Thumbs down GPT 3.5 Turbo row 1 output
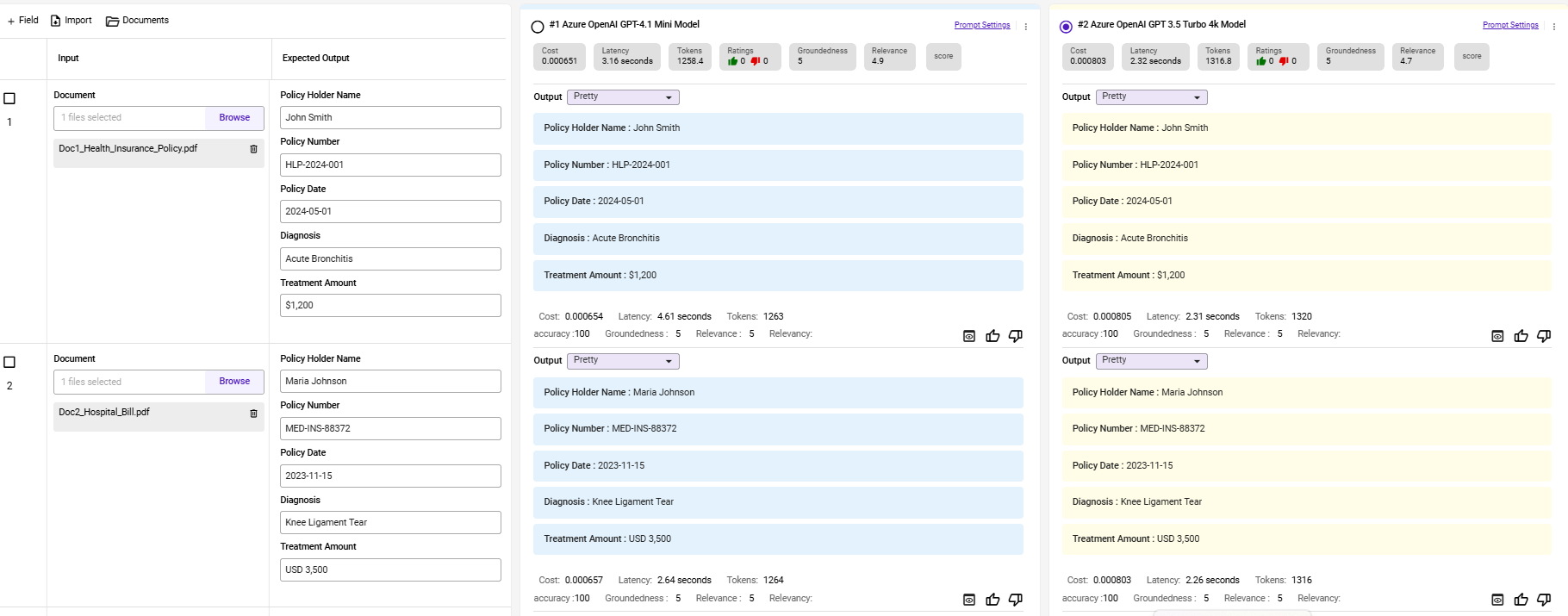This screenshot has width=1568, height=616. pyautogui.click(x=1544, y=336)
